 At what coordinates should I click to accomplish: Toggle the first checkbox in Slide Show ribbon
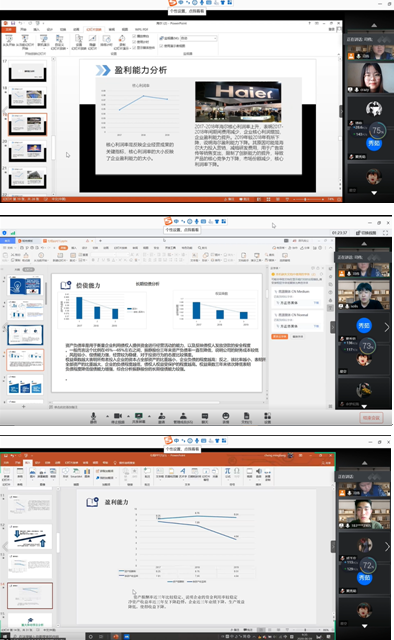click(134, 36)
